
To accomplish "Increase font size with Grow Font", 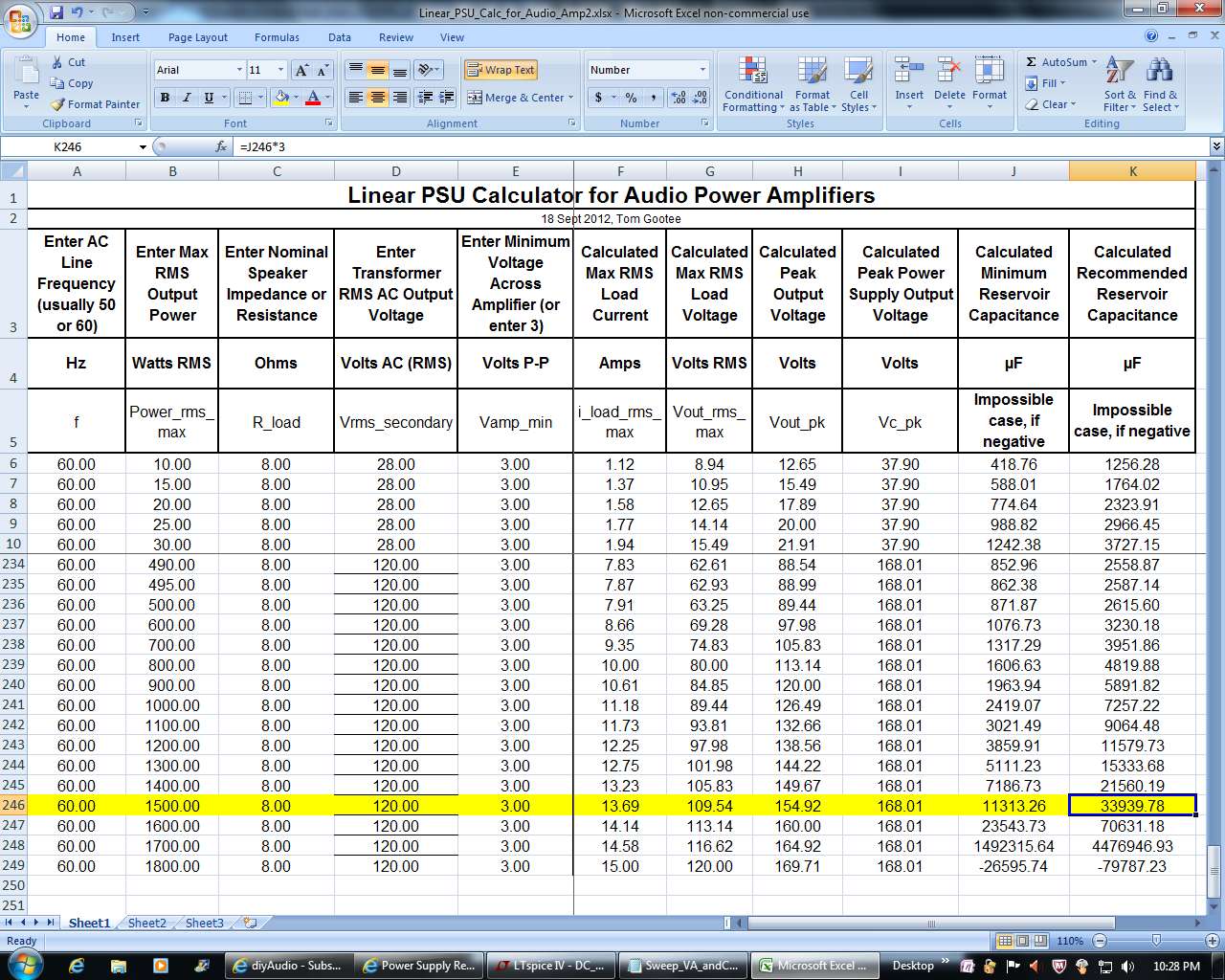I will tap(301, 70).
